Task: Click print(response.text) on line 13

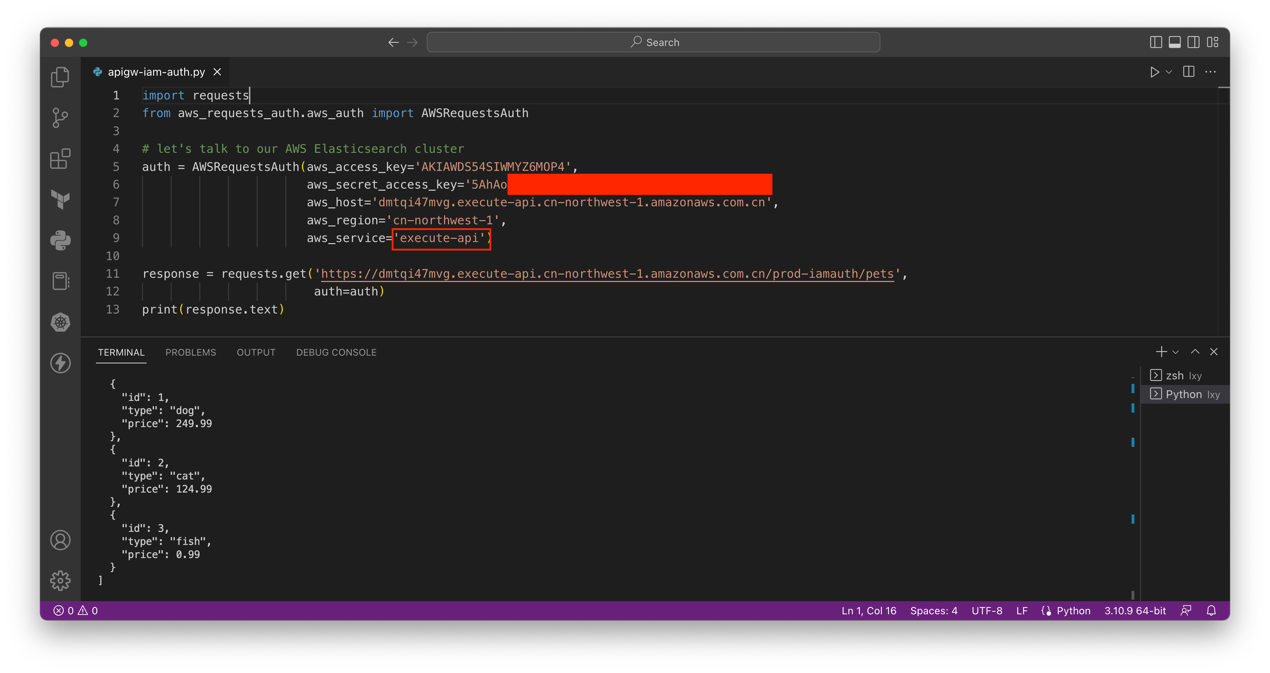Action: coord(213,310)
